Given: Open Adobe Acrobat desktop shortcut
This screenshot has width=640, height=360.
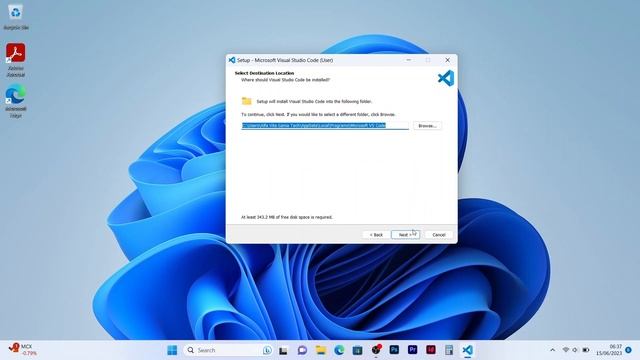Looking at the screenshot, I should 16,60.
